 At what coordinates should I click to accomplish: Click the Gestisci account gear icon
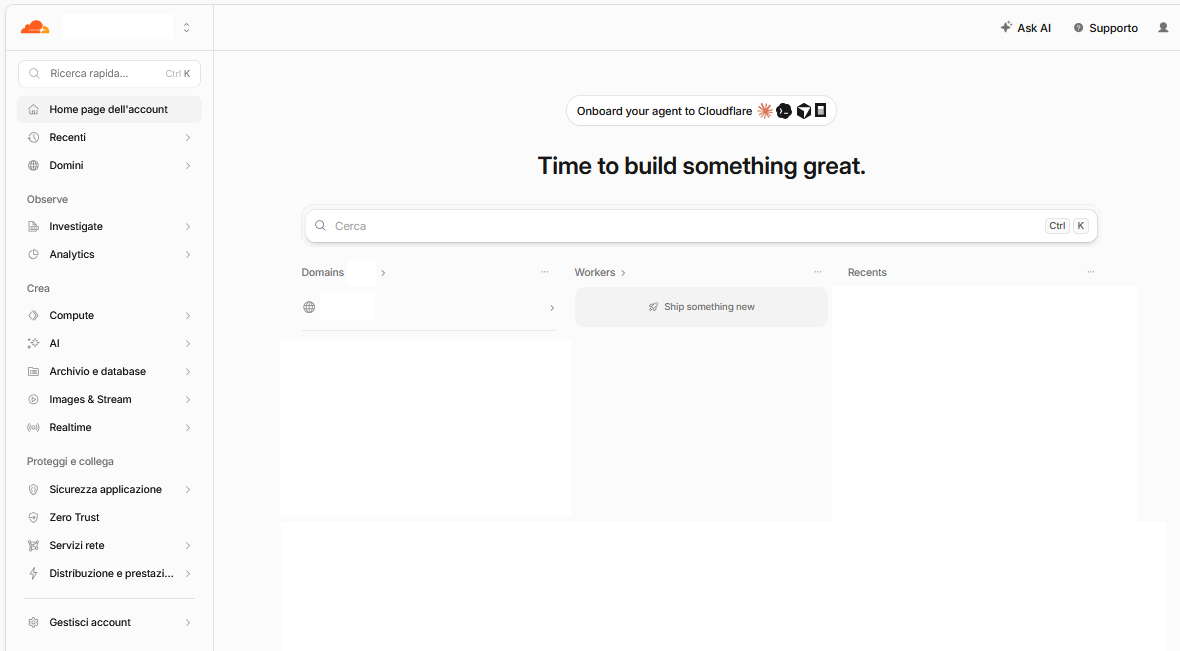coord(33,622)
